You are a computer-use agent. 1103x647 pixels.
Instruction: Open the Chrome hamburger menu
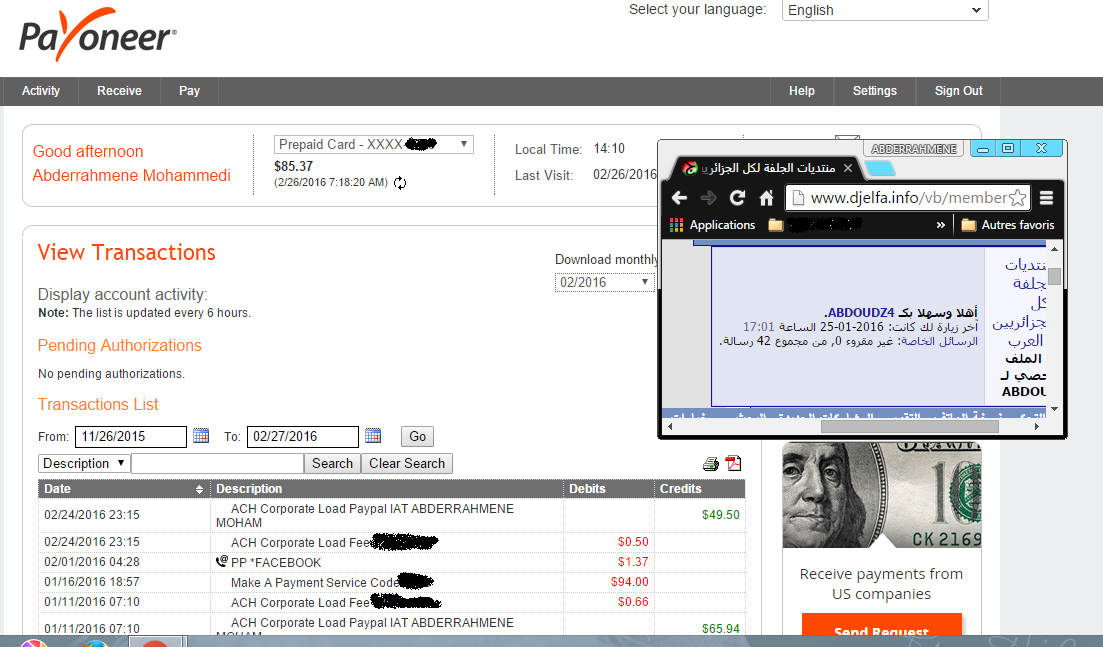tap(1047, 198)
